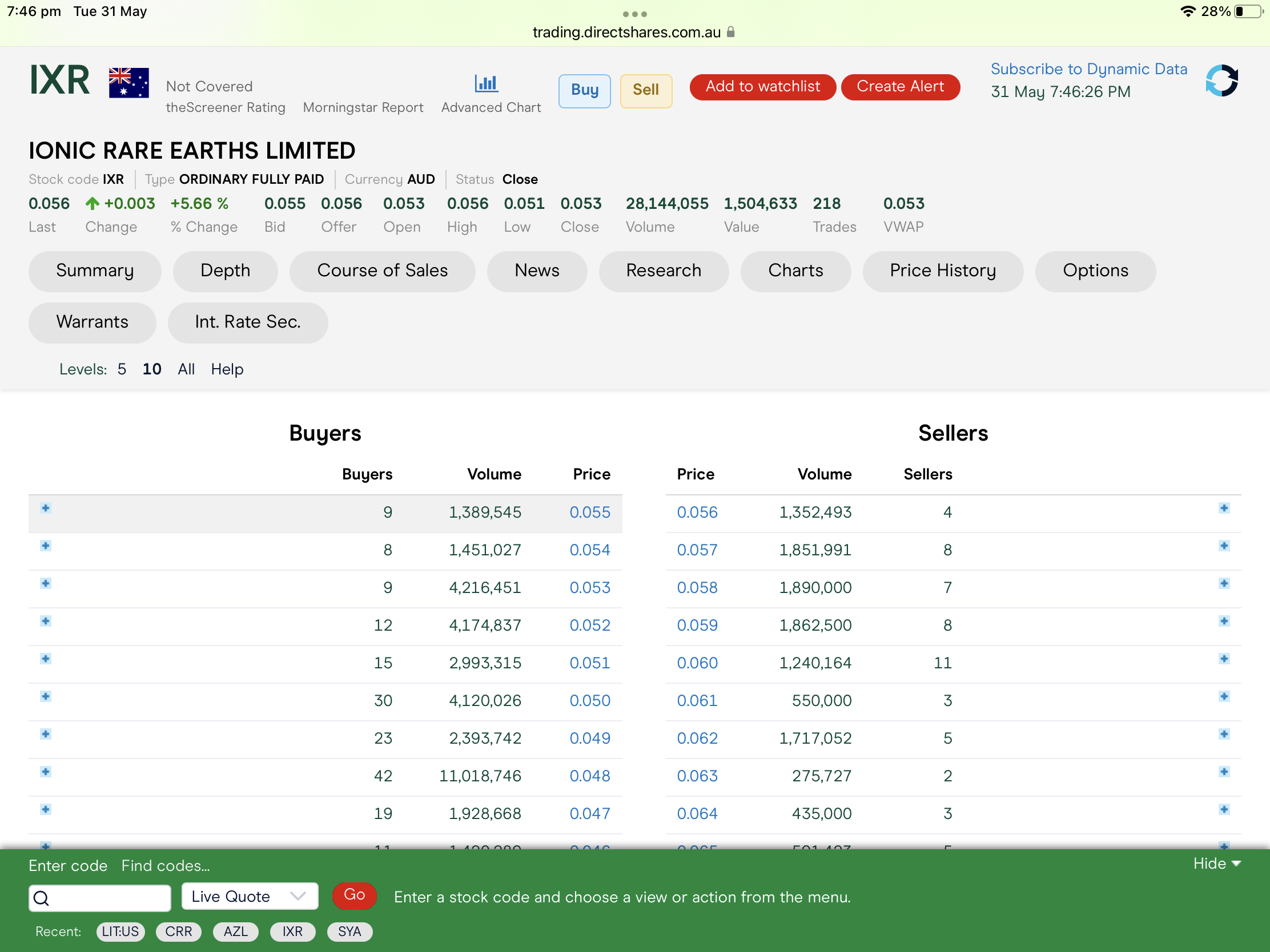Viewport: 1270px width, 952px height.
Task: Expand buyers row at price 0.049
Action: pyautogui.click(x=46, y=734)
